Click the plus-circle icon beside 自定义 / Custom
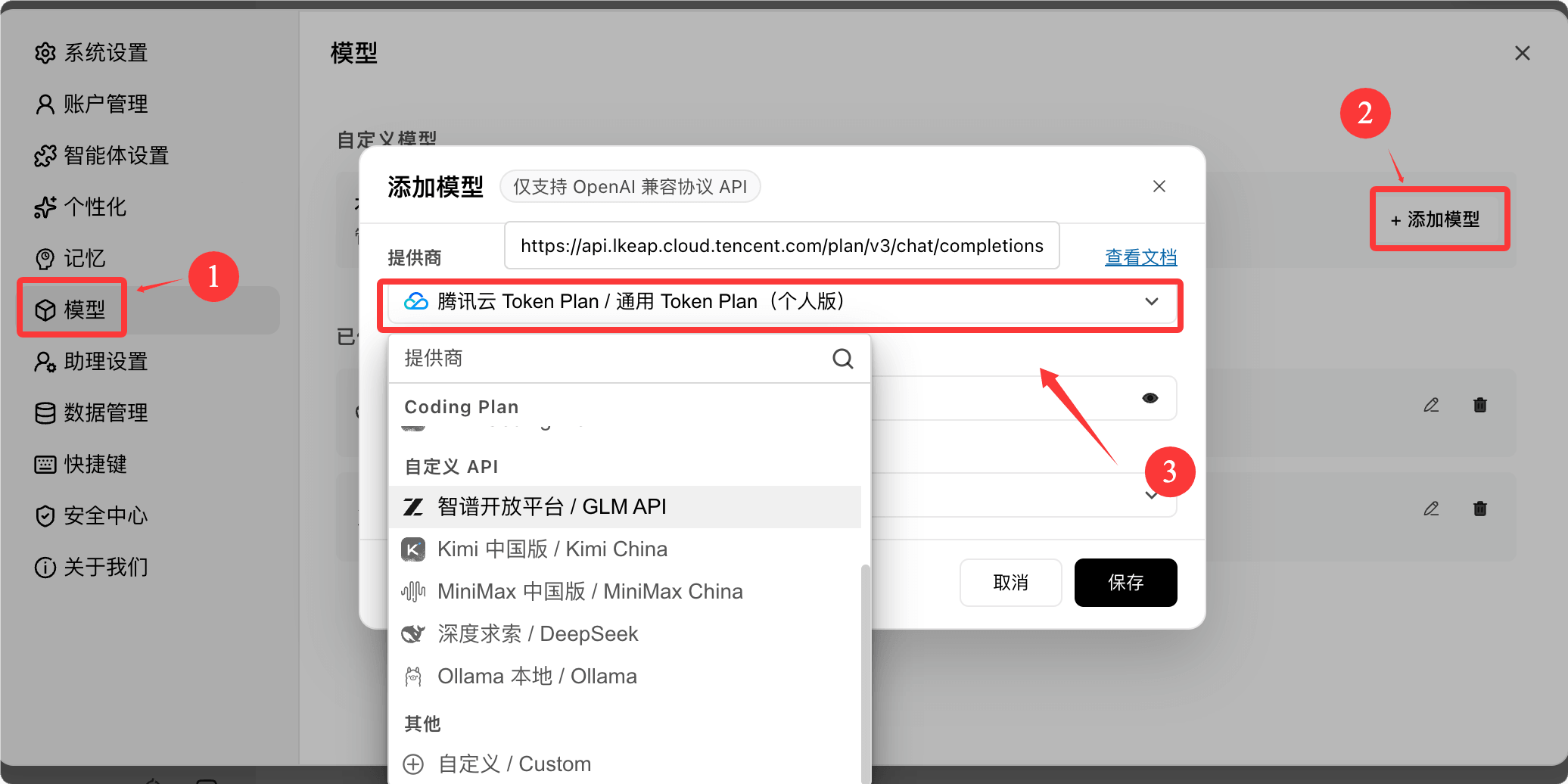 coord(413,764)
